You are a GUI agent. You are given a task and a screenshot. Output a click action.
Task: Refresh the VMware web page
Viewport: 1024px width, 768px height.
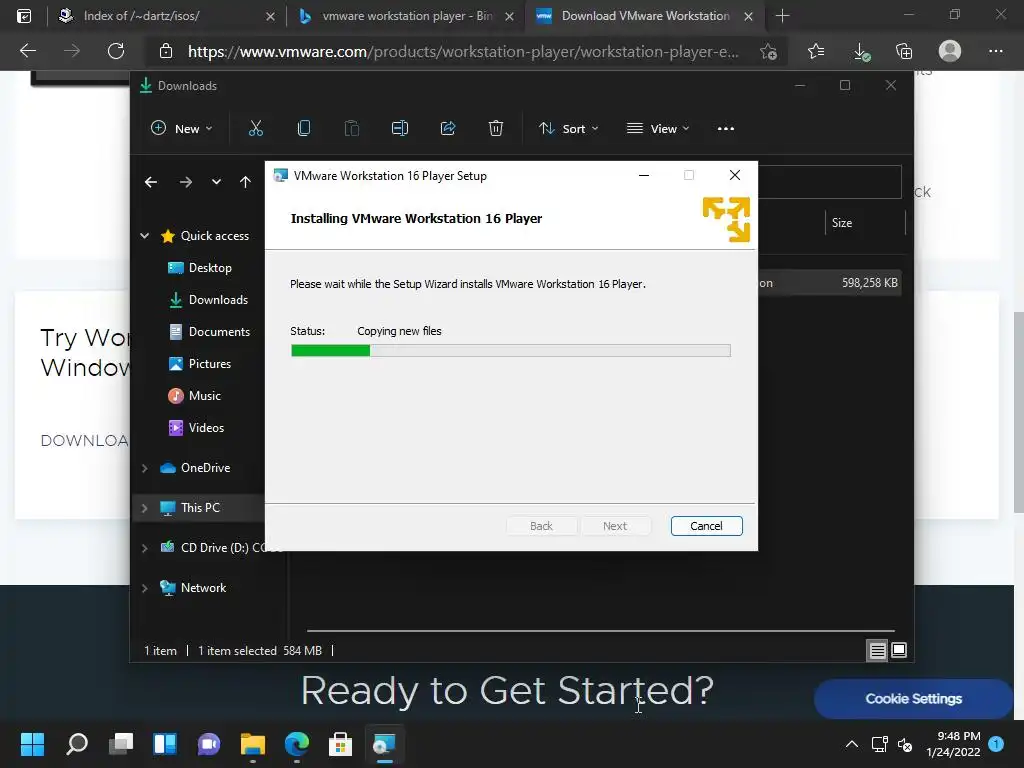click(x=116, y=51)
